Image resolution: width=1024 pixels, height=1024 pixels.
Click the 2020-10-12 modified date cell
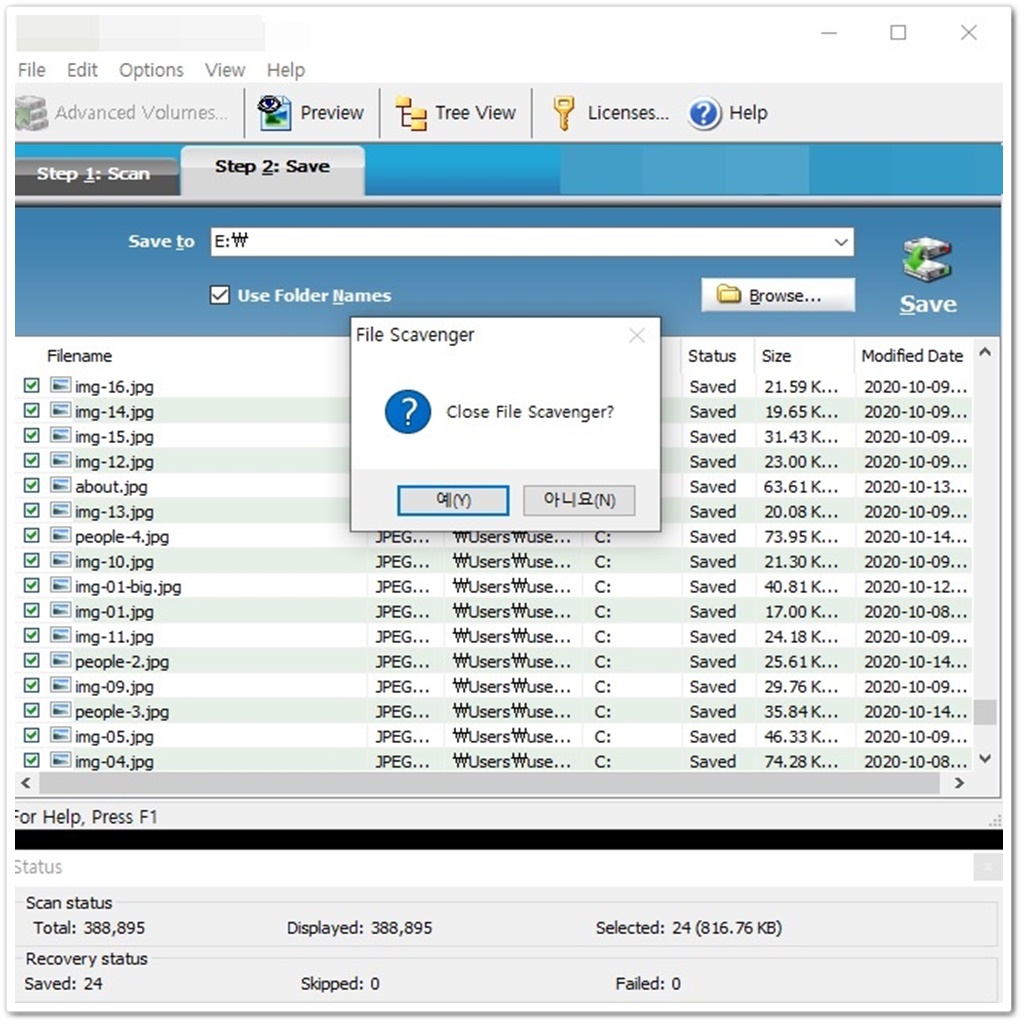[x=915, y=586]
